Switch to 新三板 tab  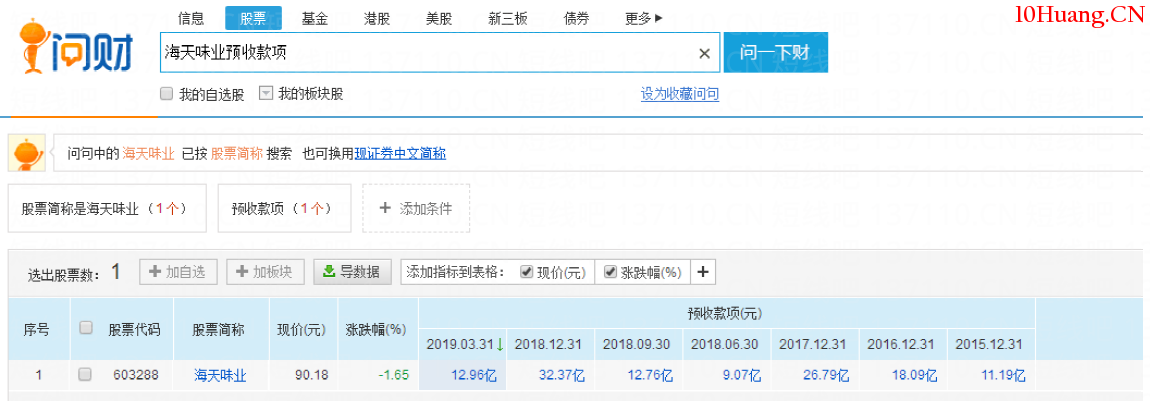point(508,18)
